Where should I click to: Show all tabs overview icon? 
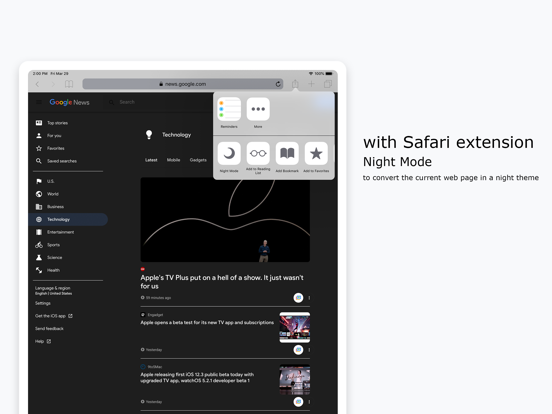coord(328,84)
